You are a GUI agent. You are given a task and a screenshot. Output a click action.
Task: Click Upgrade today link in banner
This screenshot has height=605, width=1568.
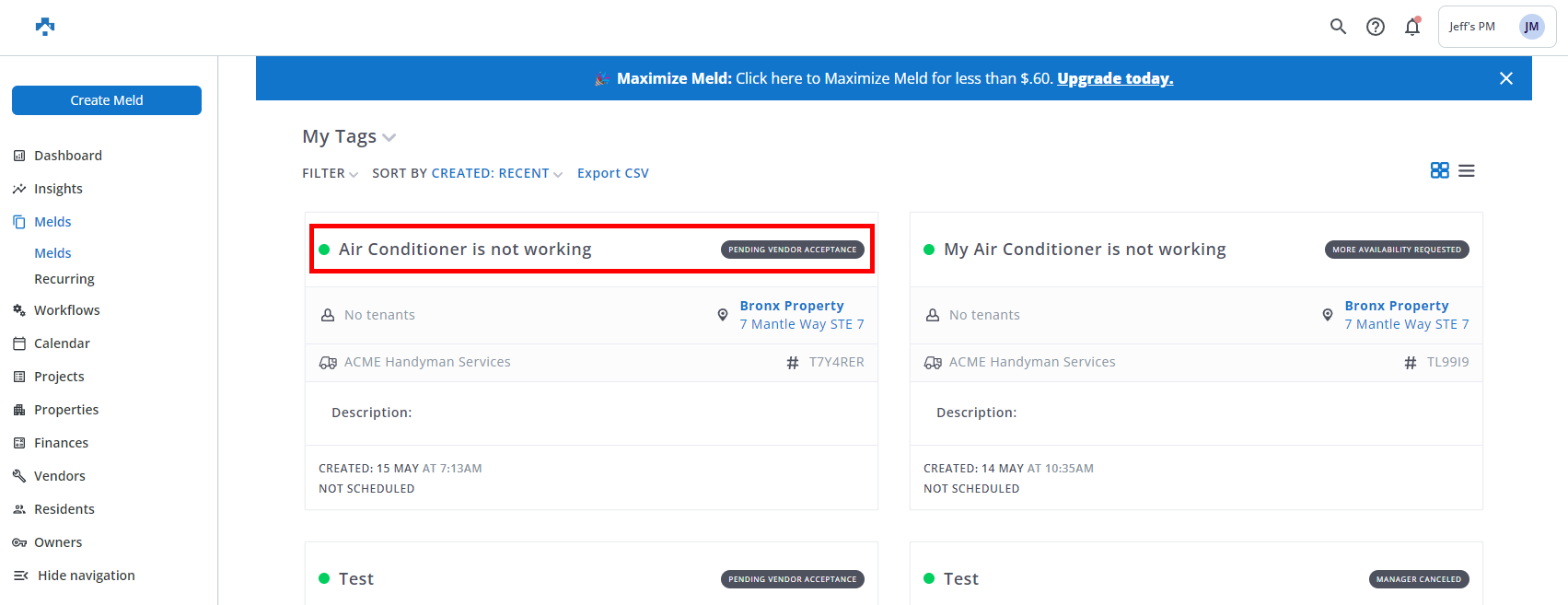1114,78
